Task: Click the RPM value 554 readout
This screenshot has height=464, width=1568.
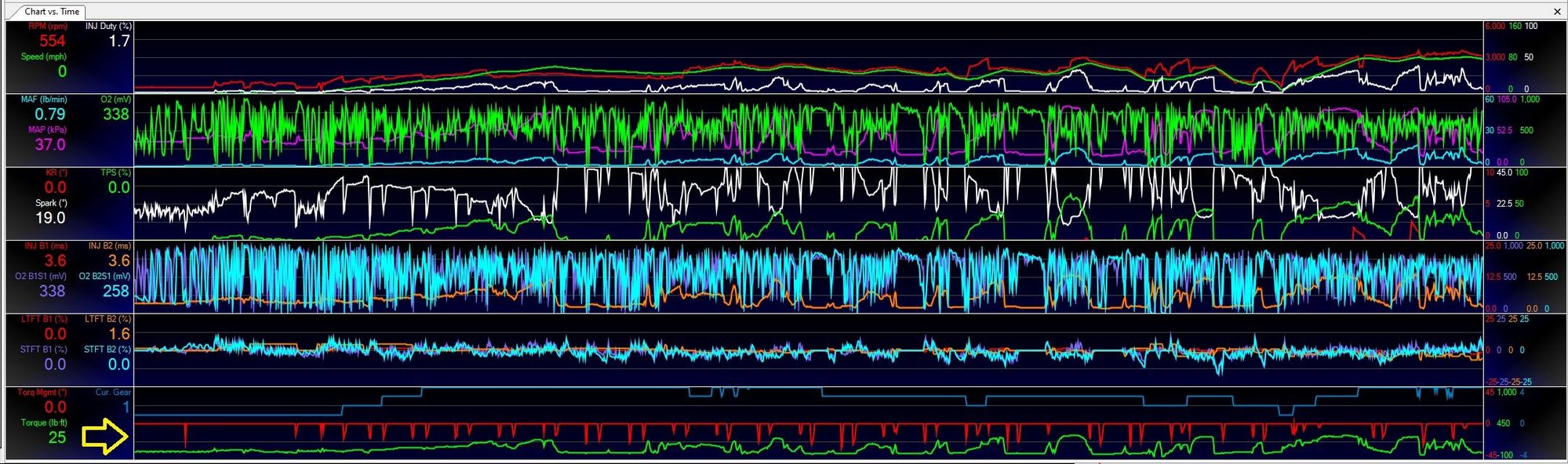Action: 53,41
